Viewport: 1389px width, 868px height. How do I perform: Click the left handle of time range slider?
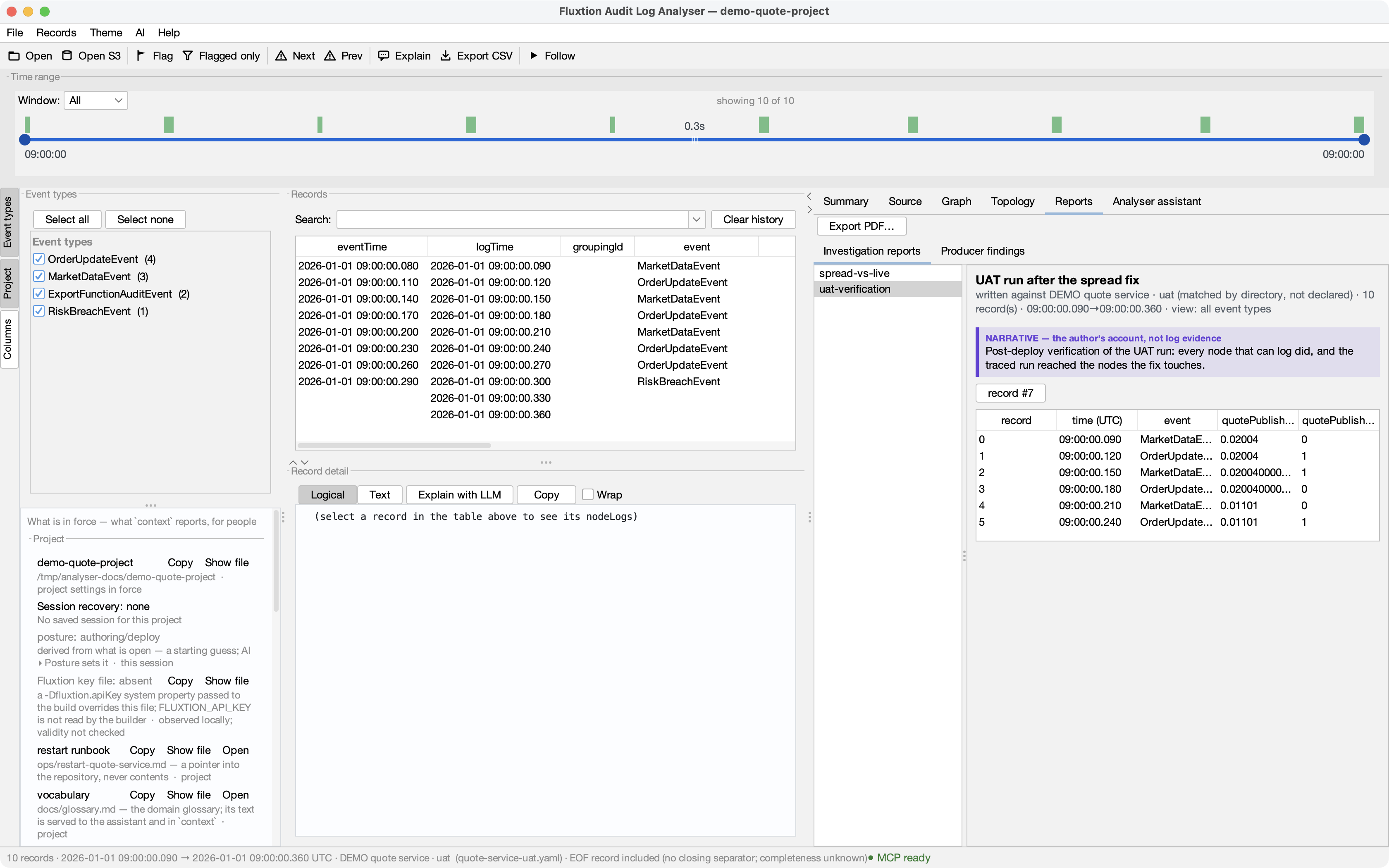coord(25,140)
